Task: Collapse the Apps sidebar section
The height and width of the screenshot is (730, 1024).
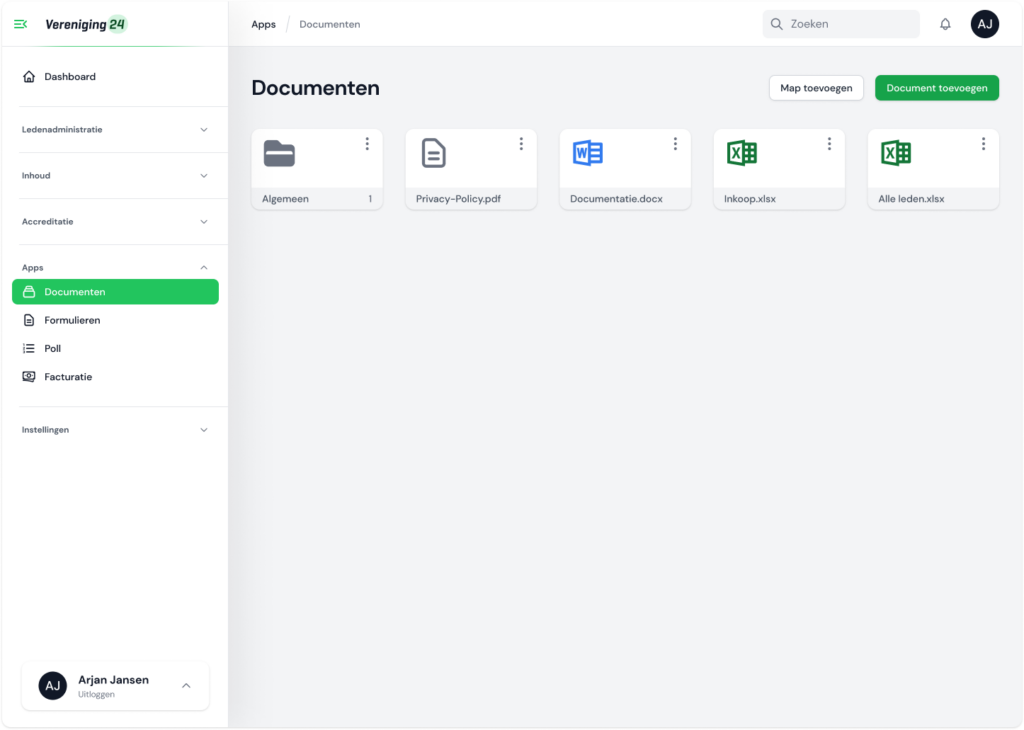Action: tap(204, 267)
